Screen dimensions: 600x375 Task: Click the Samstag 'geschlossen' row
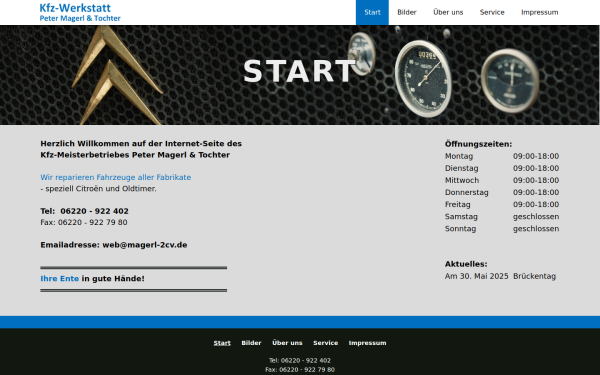(x=502, y=217)
